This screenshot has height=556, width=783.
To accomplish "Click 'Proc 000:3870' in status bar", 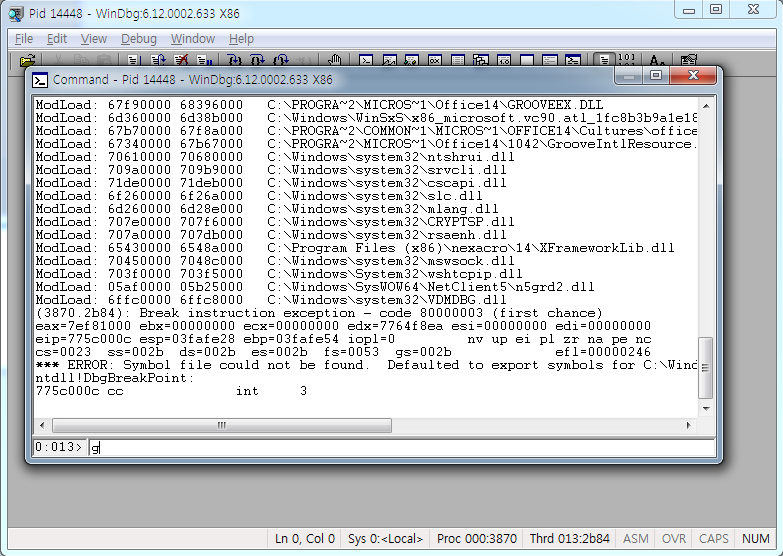I will click(476, 539).
